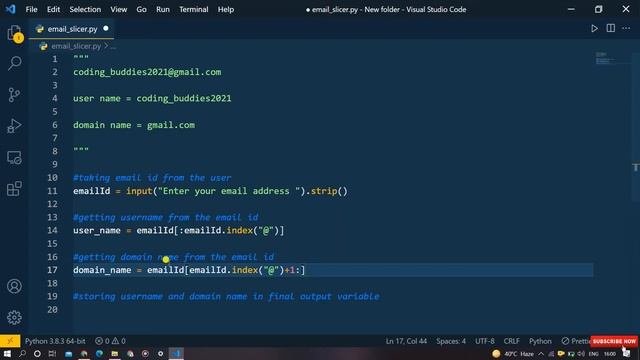Click the system clock in taskbar
This screenshot has height=360, width=640.
(x=610, y=354)
